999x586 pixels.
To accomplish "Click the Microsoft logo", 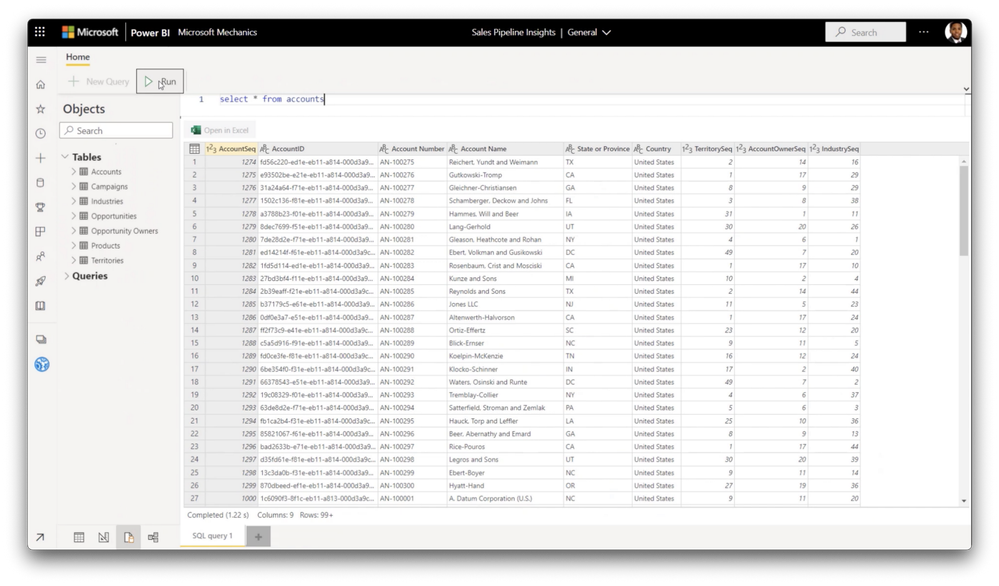I will pyautogui.click(x=90, y=32).
